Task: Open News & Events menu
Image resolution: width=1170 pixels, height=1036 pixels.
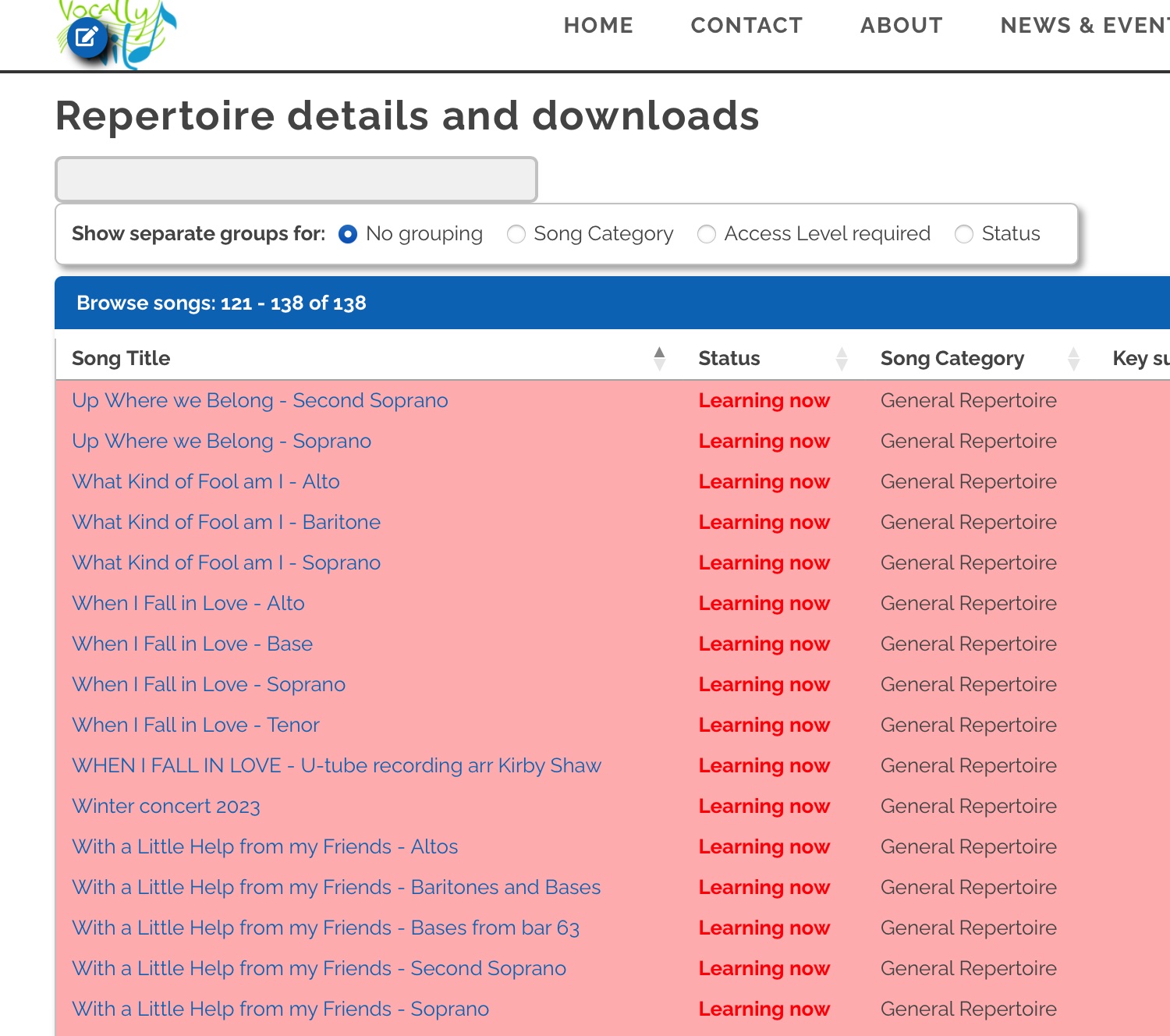Action: [1085, 26]
